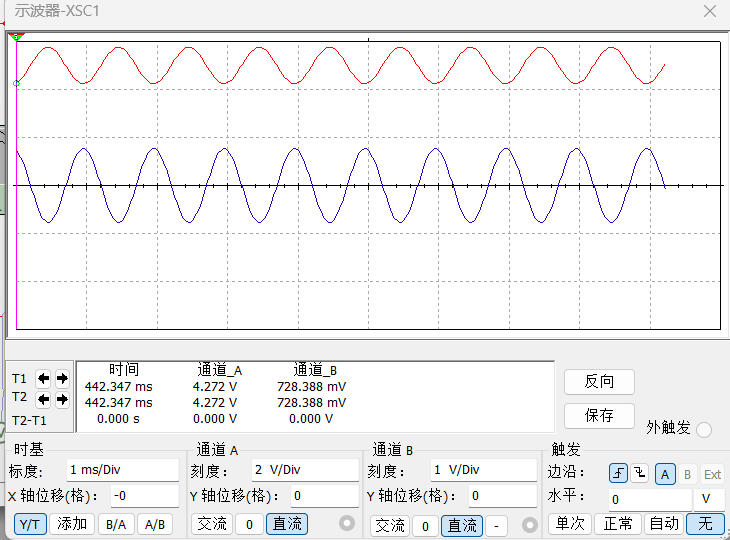Set channel B coupling to 0
This screenshot has height=540, width=730.
point(425,526)
